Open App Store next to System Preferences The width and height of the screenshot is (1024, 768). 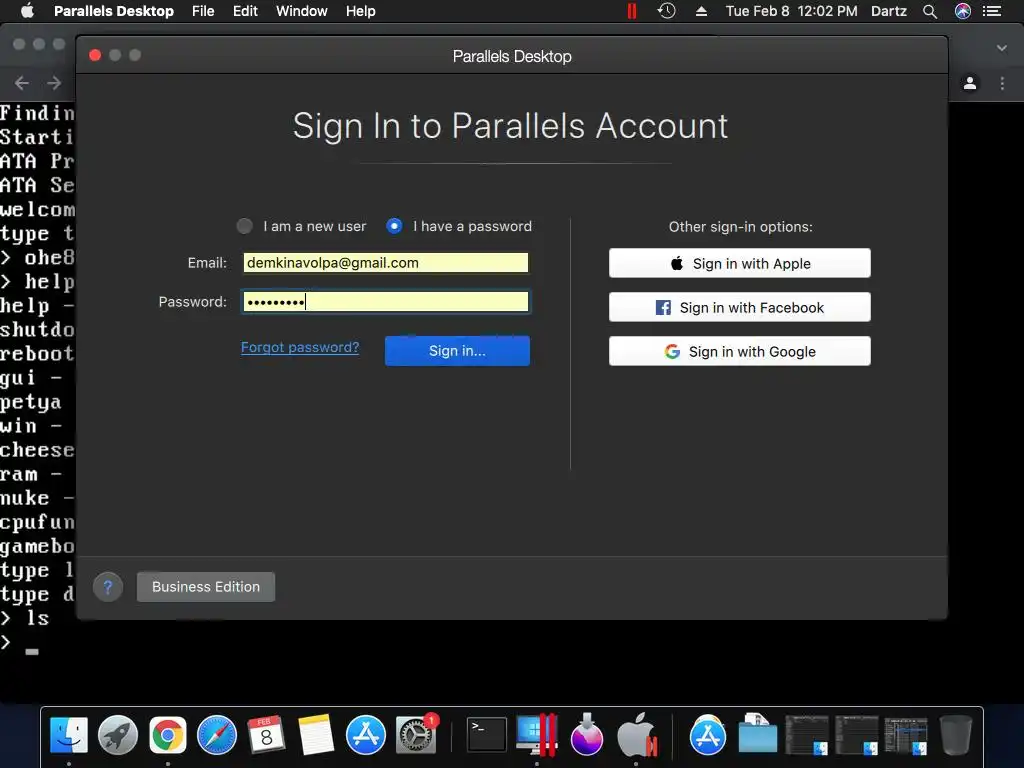(x=366, y=735)
